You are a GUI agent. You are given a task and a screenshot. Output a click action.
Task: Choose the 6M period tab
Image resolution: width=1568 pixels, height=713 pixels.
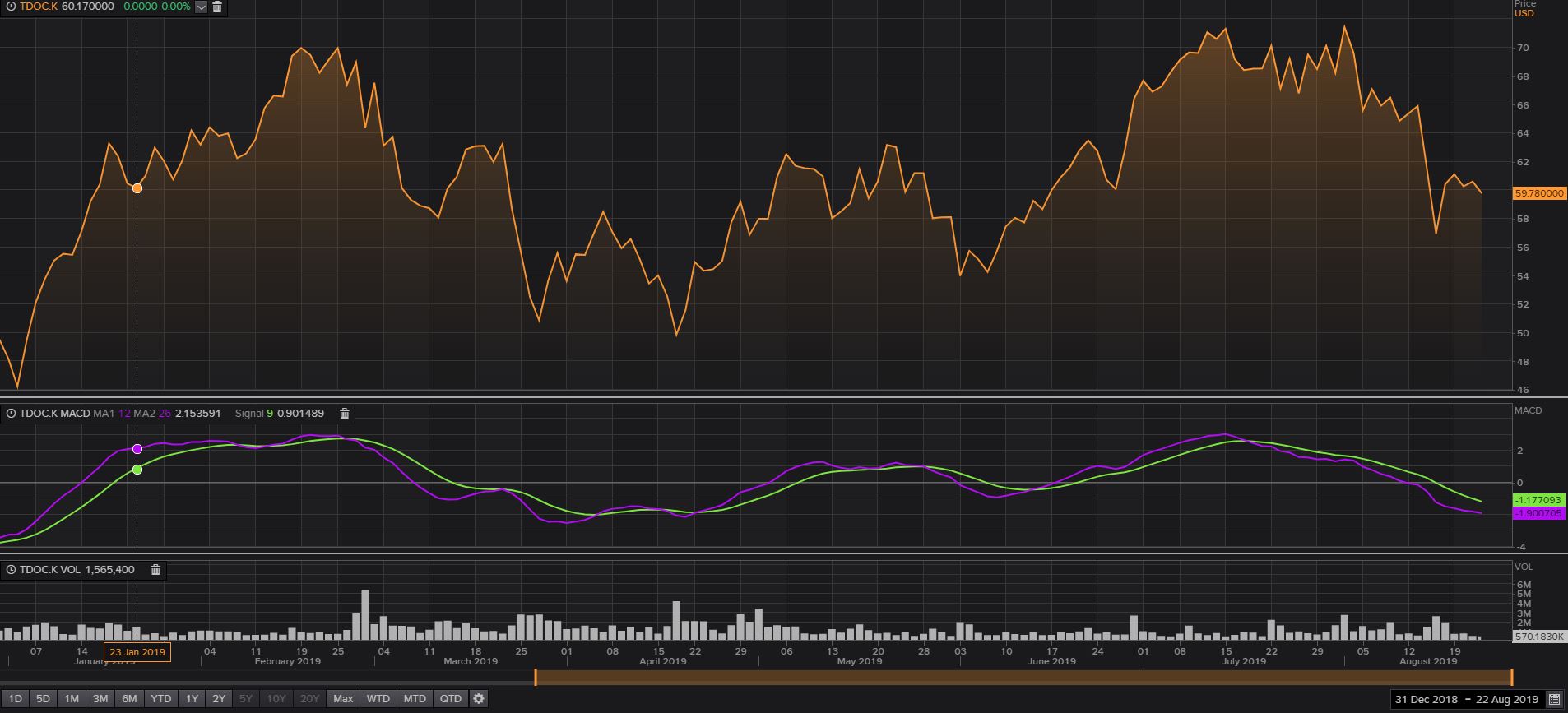129,699
